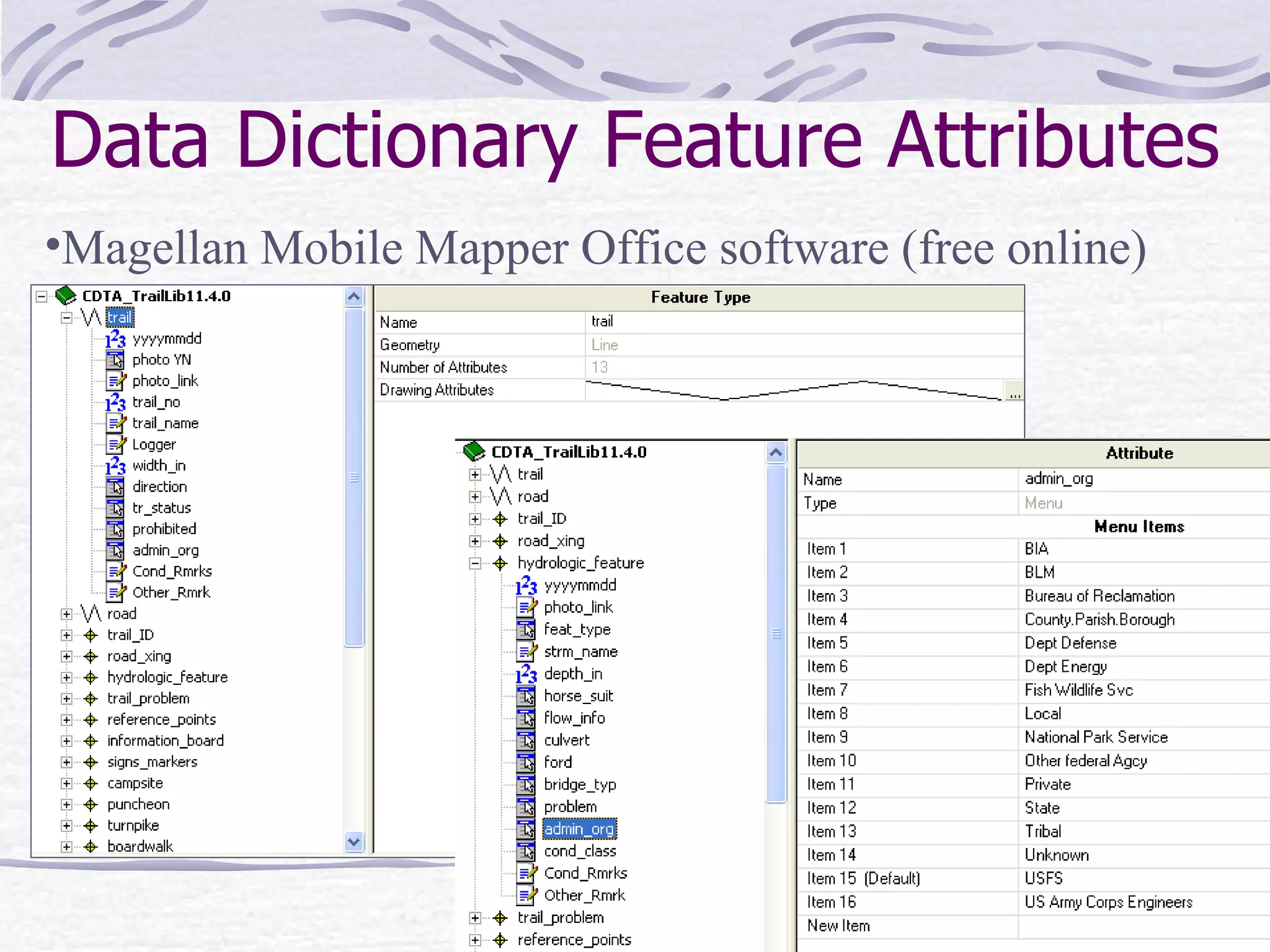Click the menu icon beside direction

pos(115,487)
